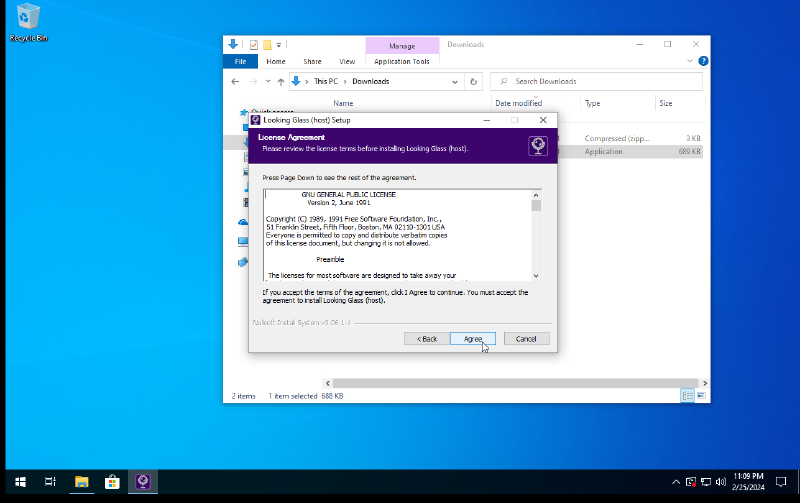Click Downloads in address breadcrumb
This screenshot has height=503, width=800.
[x=370, y=82]
